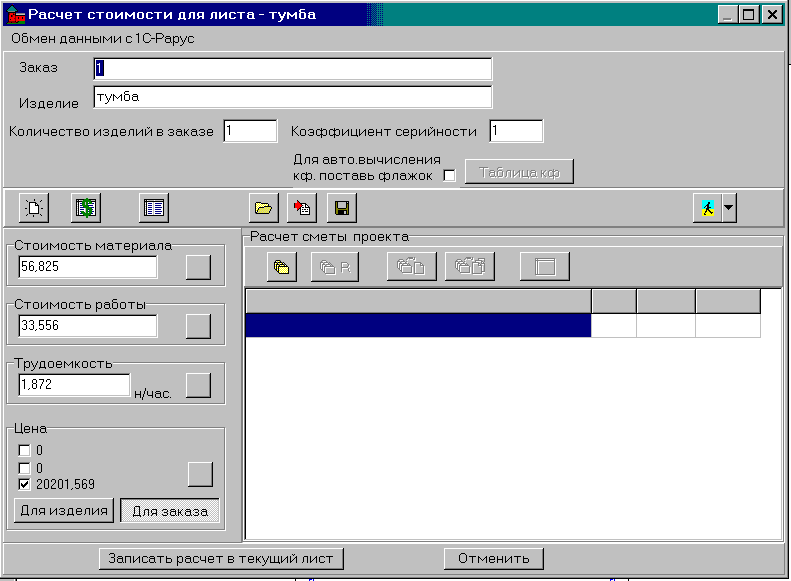
Task: Click the first wide column header of estimate grid
Action: click(418, 301)
